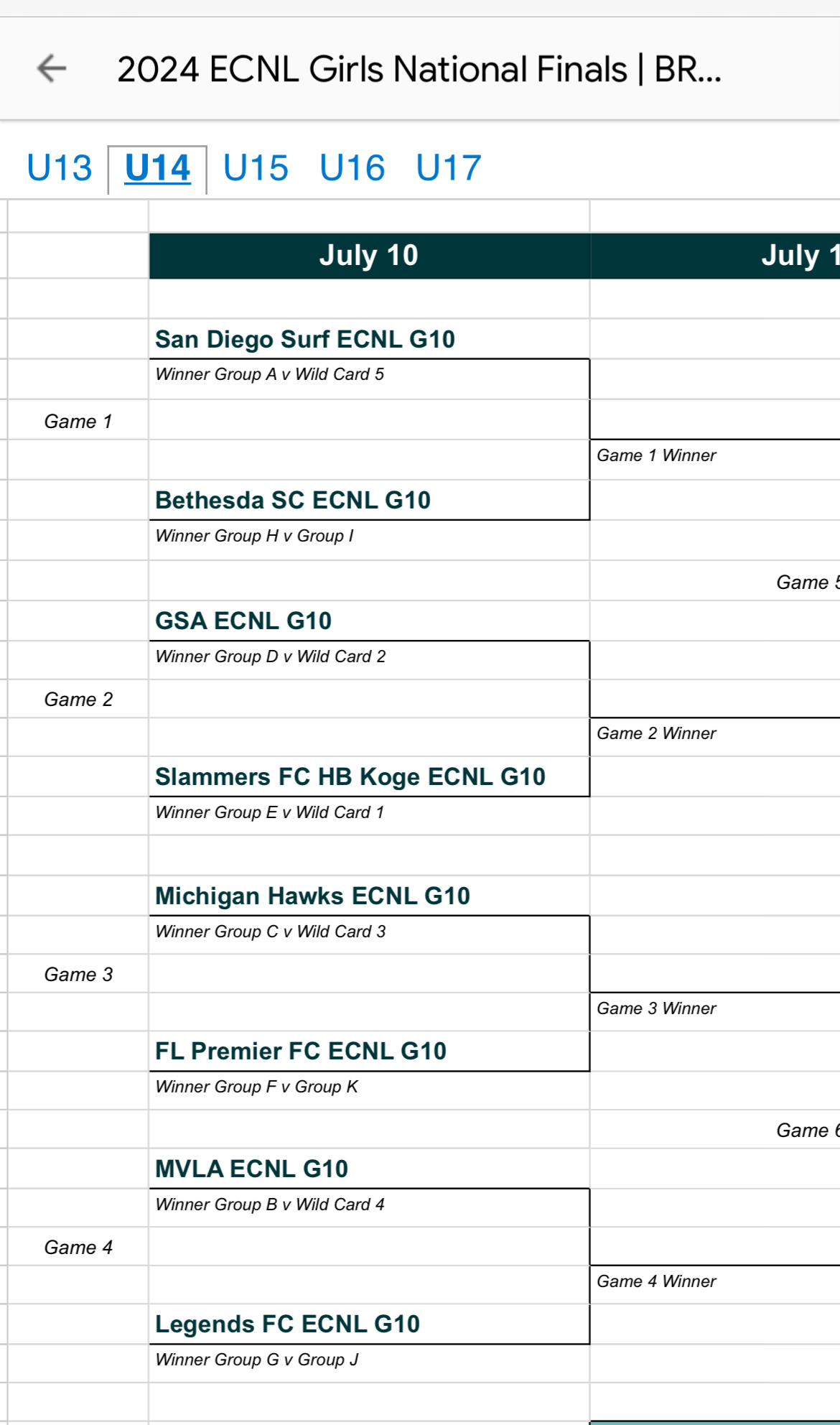This screenshot has width=840, height=1425.
Task: Switch to the U13 tab
Action: (x=60, y=169)
